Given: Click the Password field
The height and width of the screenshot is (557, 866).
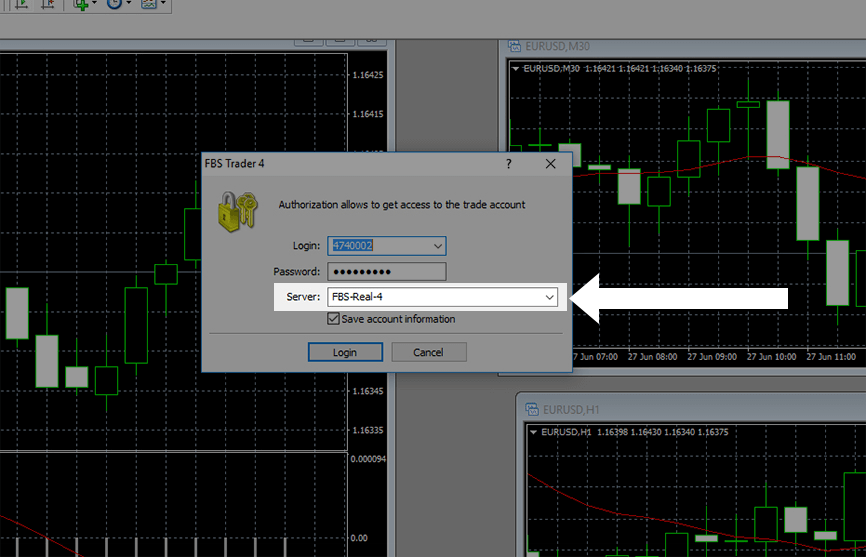Looking at the screenshot, I should click(387, 272).
